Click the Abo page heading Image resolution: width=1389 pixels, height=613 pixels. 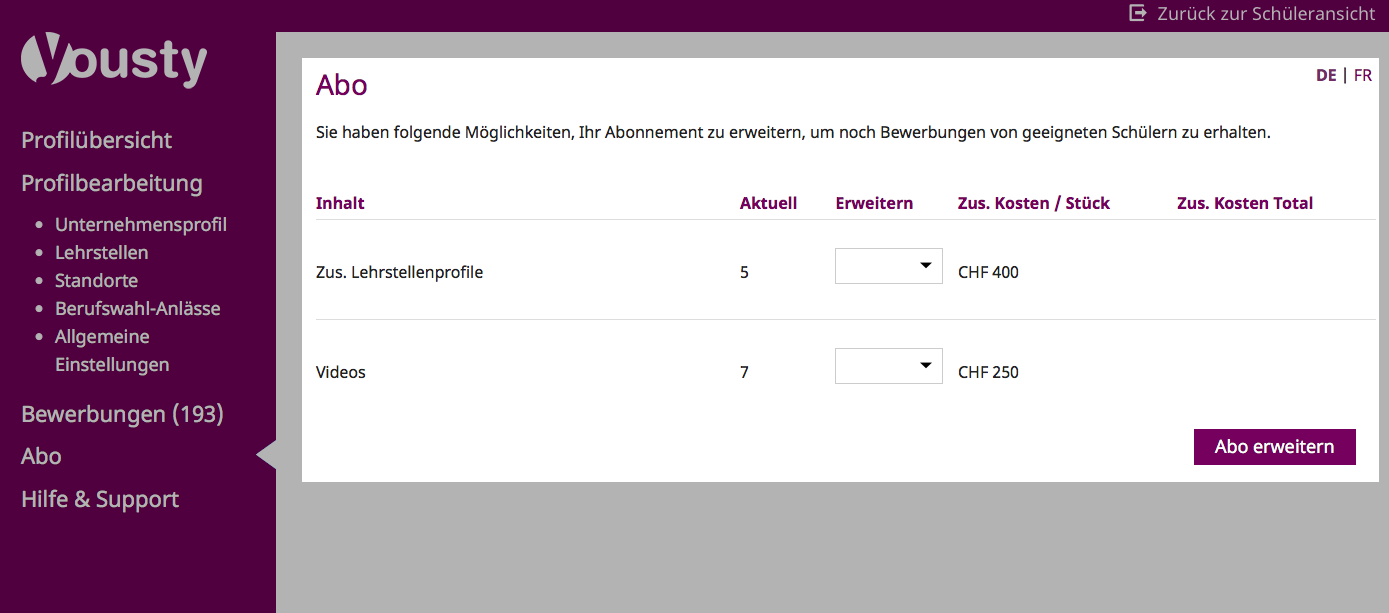coord(342,85)
